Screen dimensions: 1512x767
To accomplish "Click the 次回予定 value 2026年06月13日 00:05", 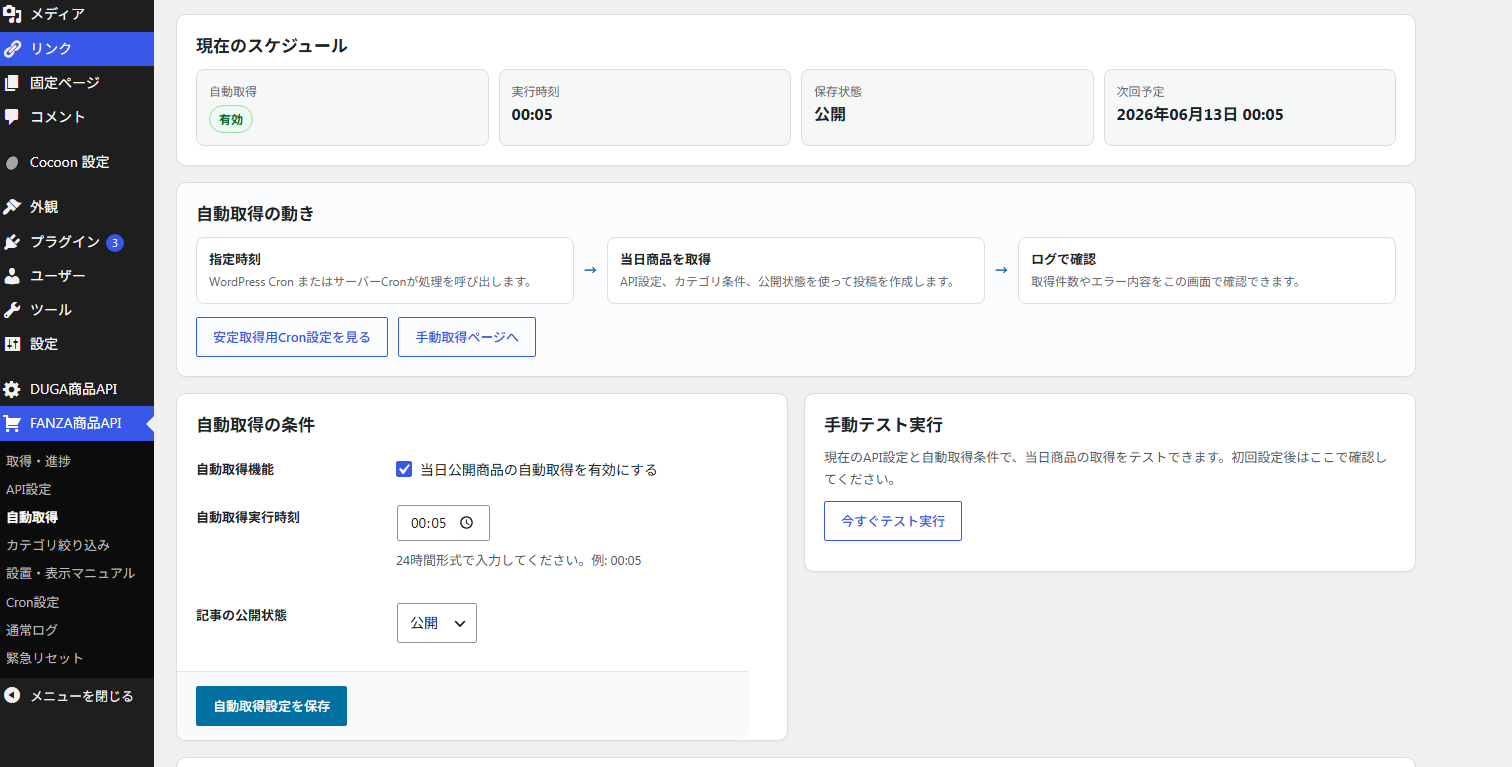I will [x=1200, y=114].
